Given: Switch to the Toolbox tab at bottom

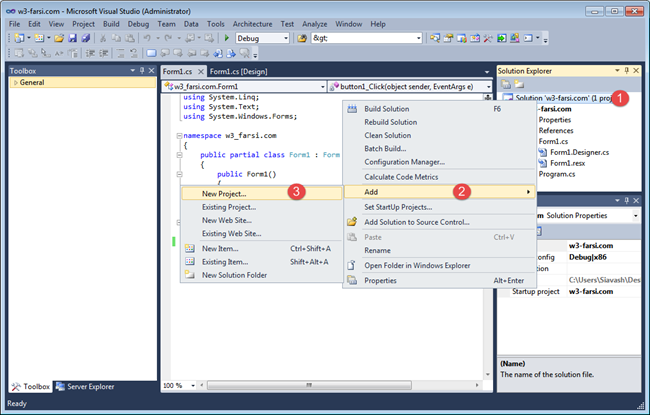Looking at the screenshot, I should click(x=31, y=386).
